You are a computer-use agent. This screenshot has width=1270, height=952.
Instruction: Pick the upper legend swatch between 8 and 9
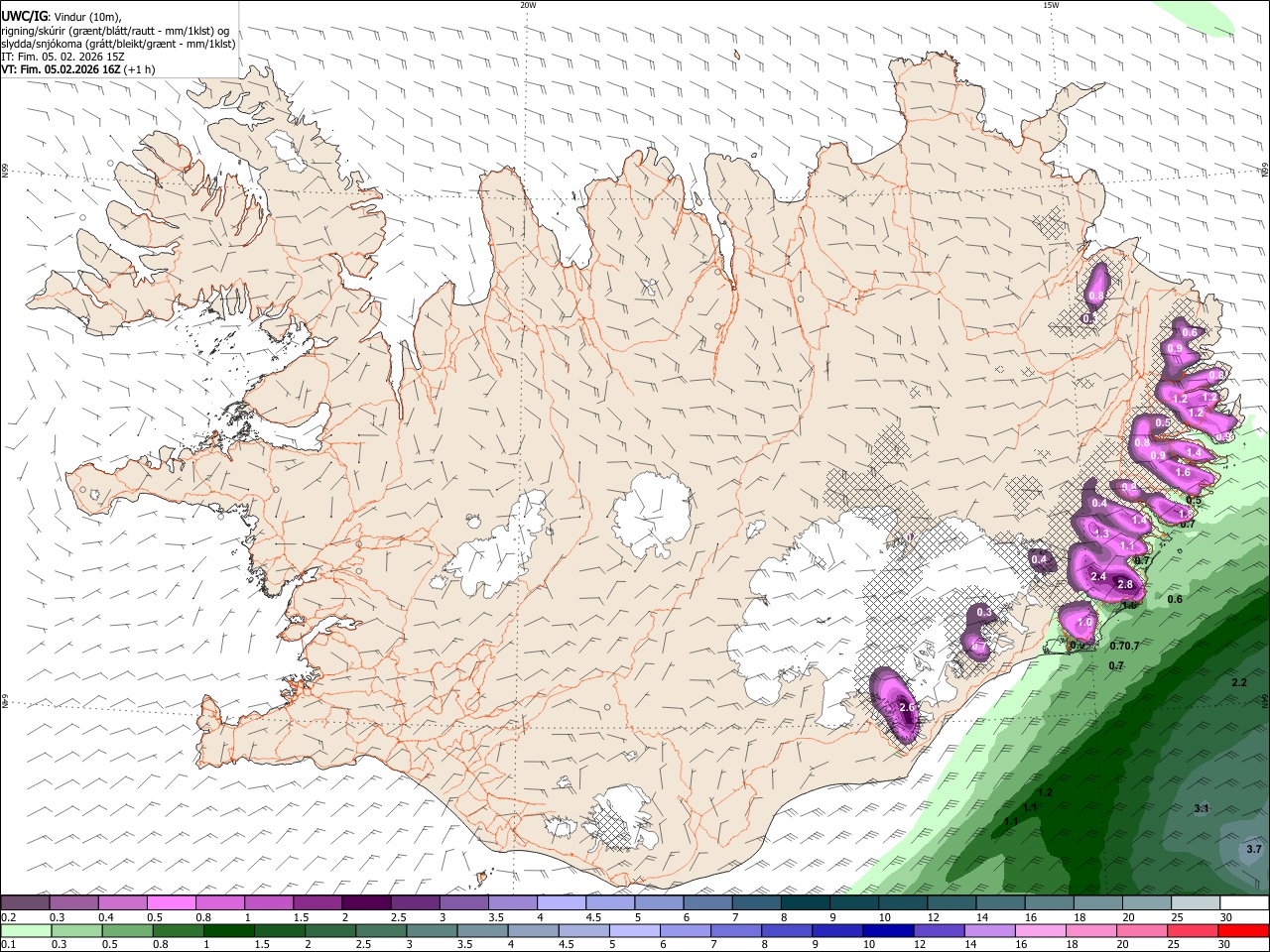click(x=805, y=902)
